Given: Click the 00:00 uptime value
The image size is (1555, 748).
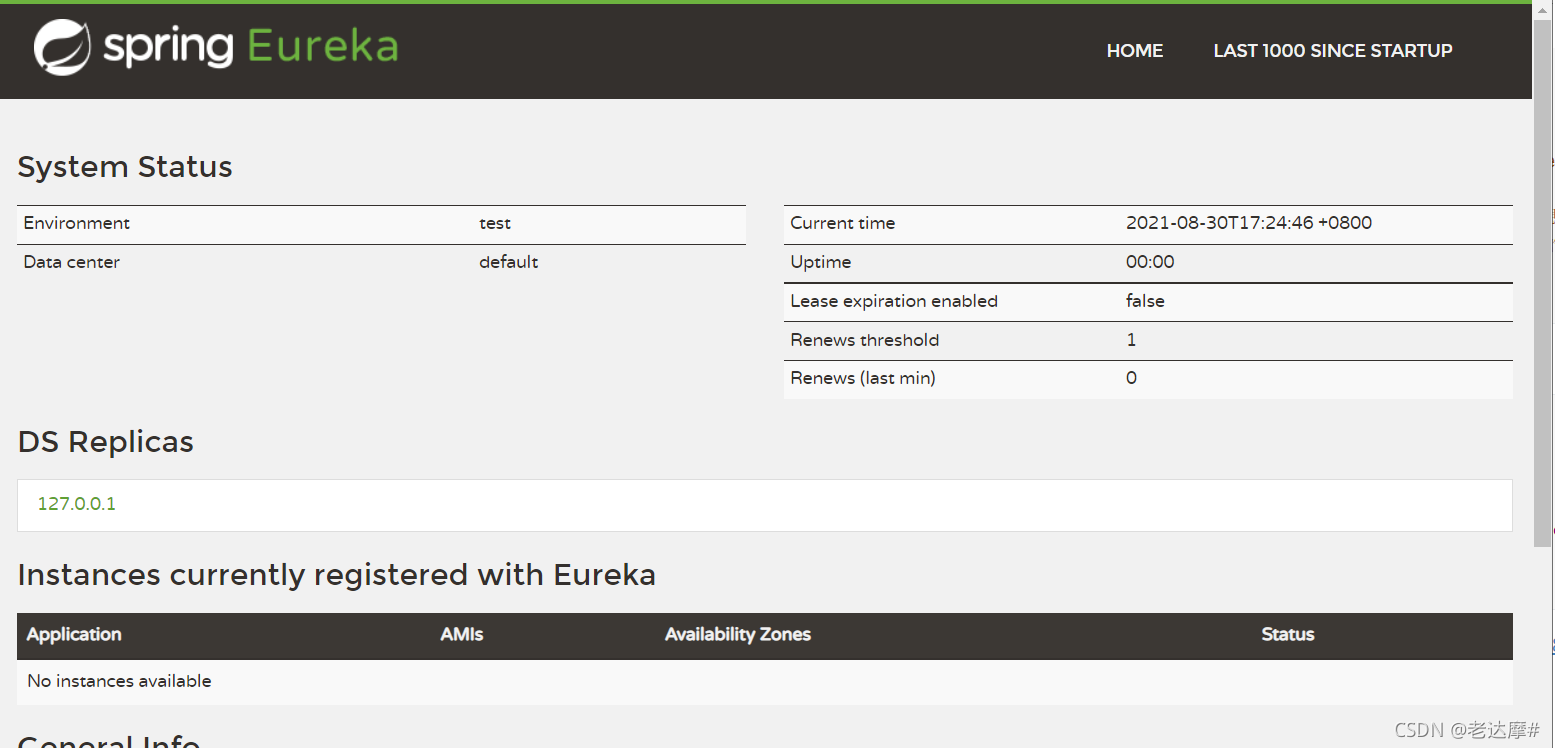Looking at the screenshot, I should [x=1150, y=263].
